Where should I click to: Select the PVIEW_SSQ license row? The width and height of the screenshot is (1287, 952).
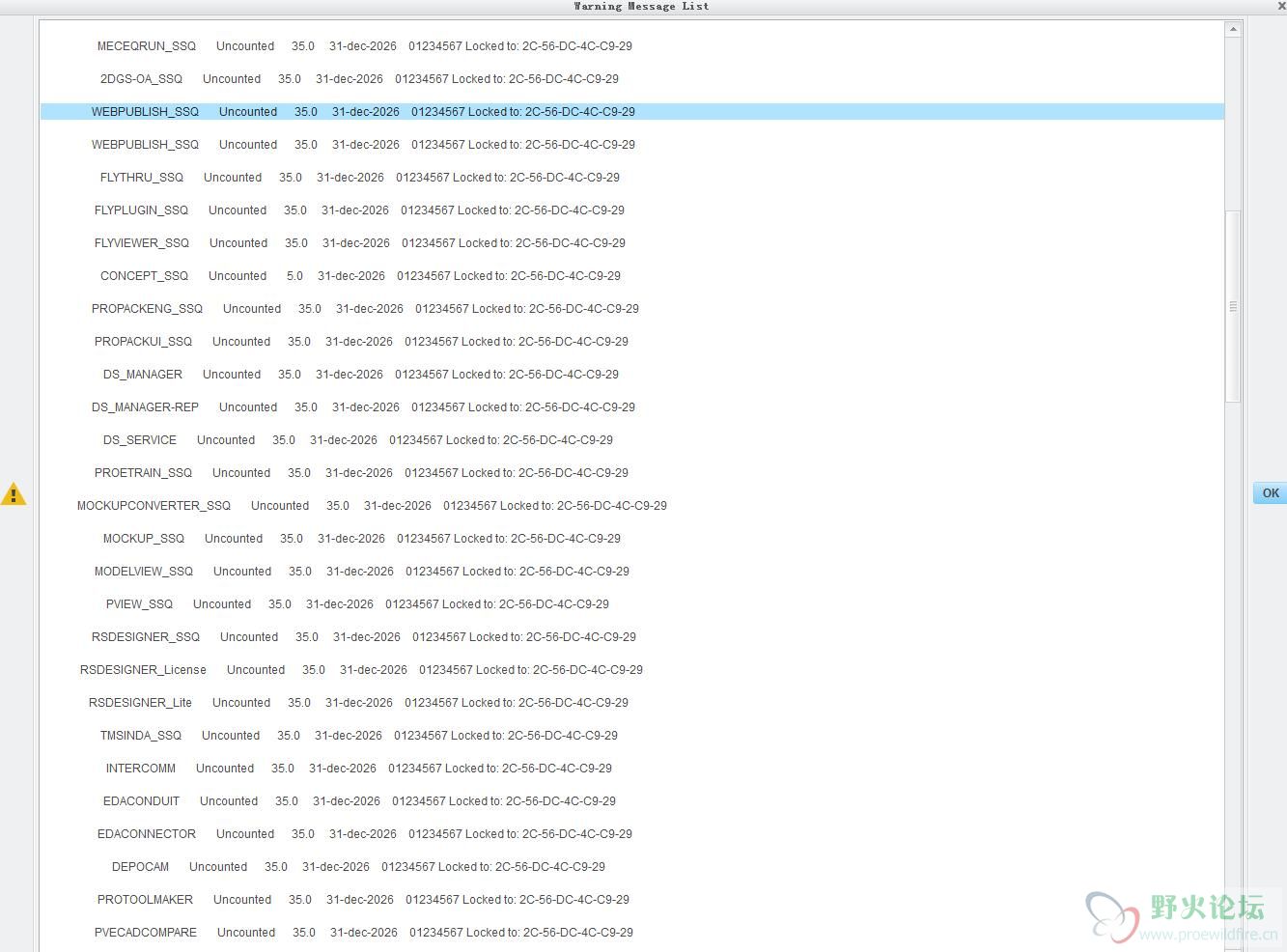pyautogui.click(x=632, y=604)
